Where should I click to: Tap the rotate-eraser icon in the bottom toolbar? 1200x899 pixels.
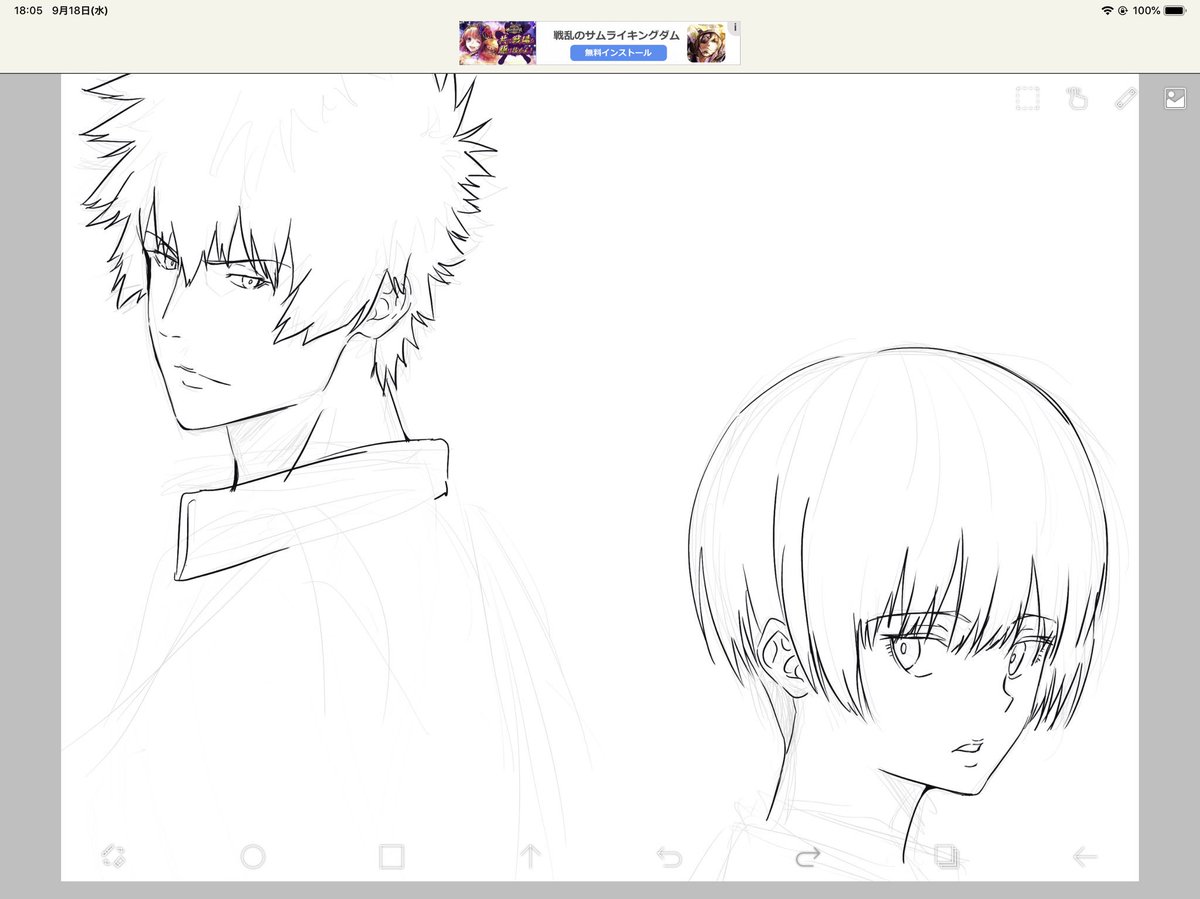click(114, 856)
